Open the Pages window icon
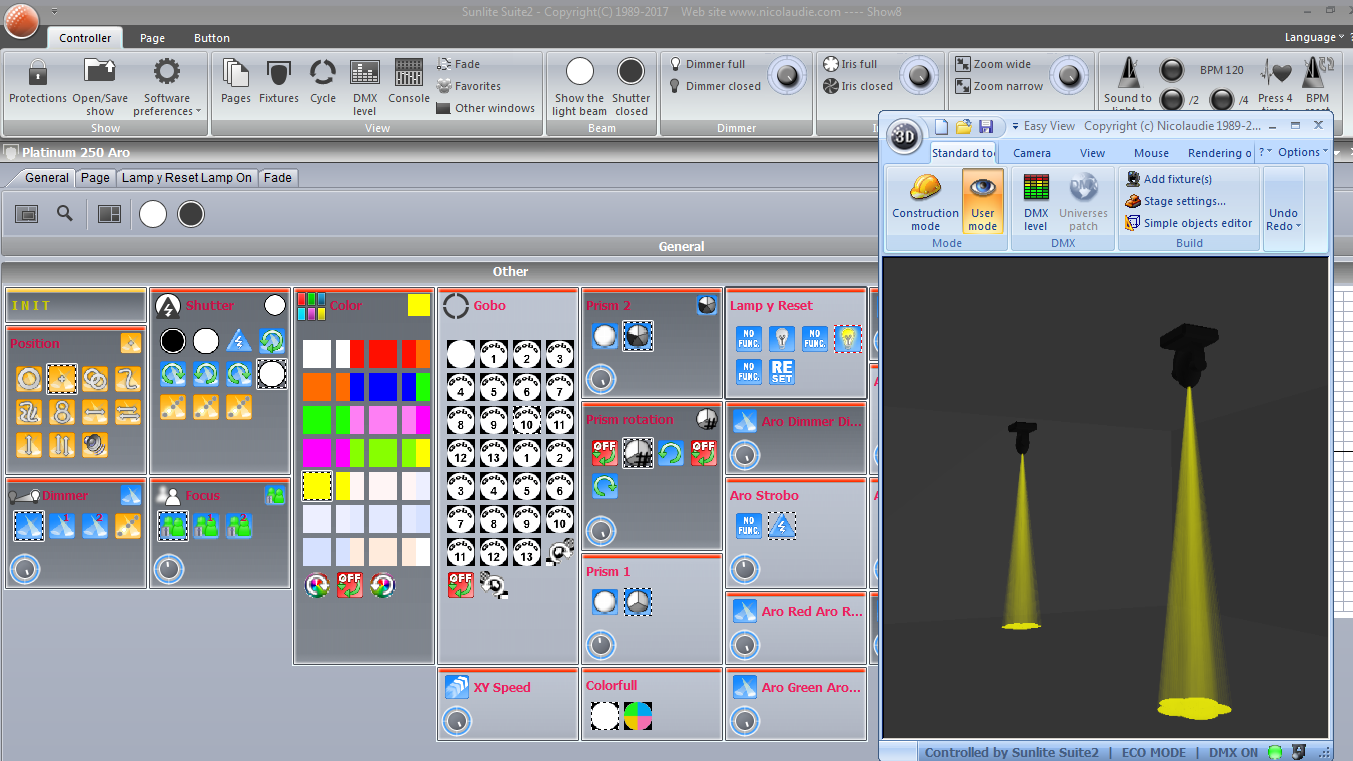 236,73
